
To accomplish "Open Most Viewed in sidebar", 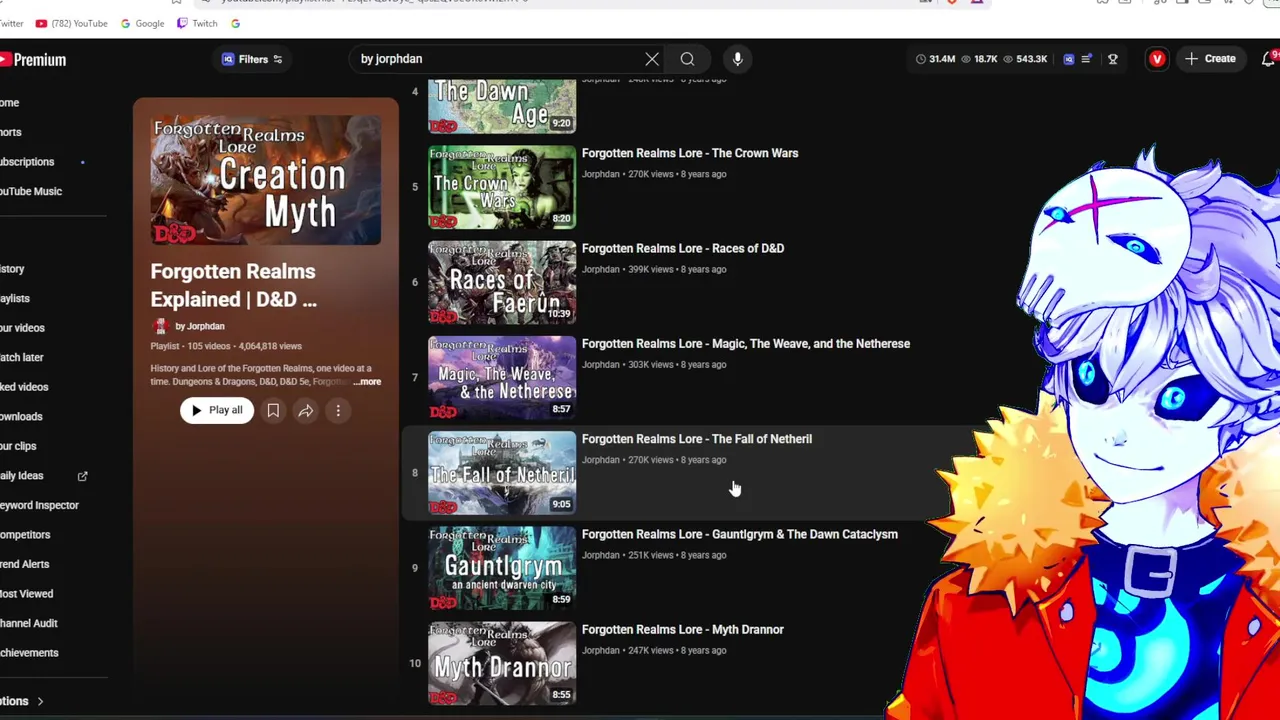I will tap(27, 593).
